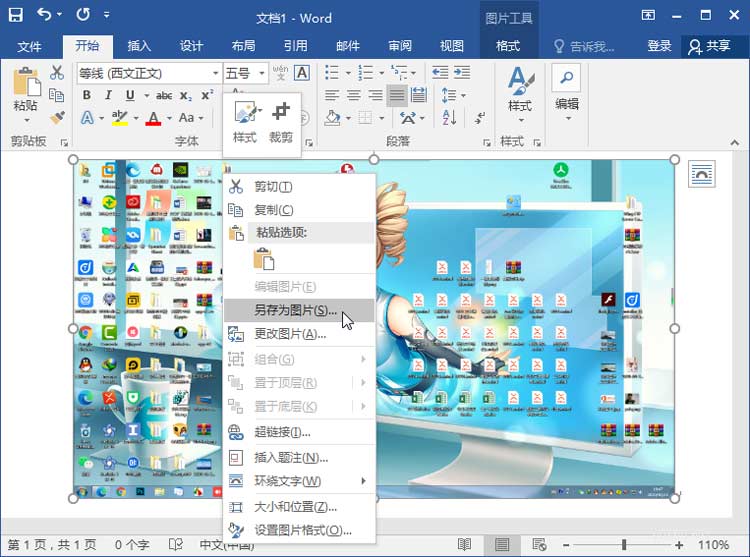Cut selection using ribbon scissors icon
Image resolution: width=750 pixels, height=557 pixels.
pos(57,73)
